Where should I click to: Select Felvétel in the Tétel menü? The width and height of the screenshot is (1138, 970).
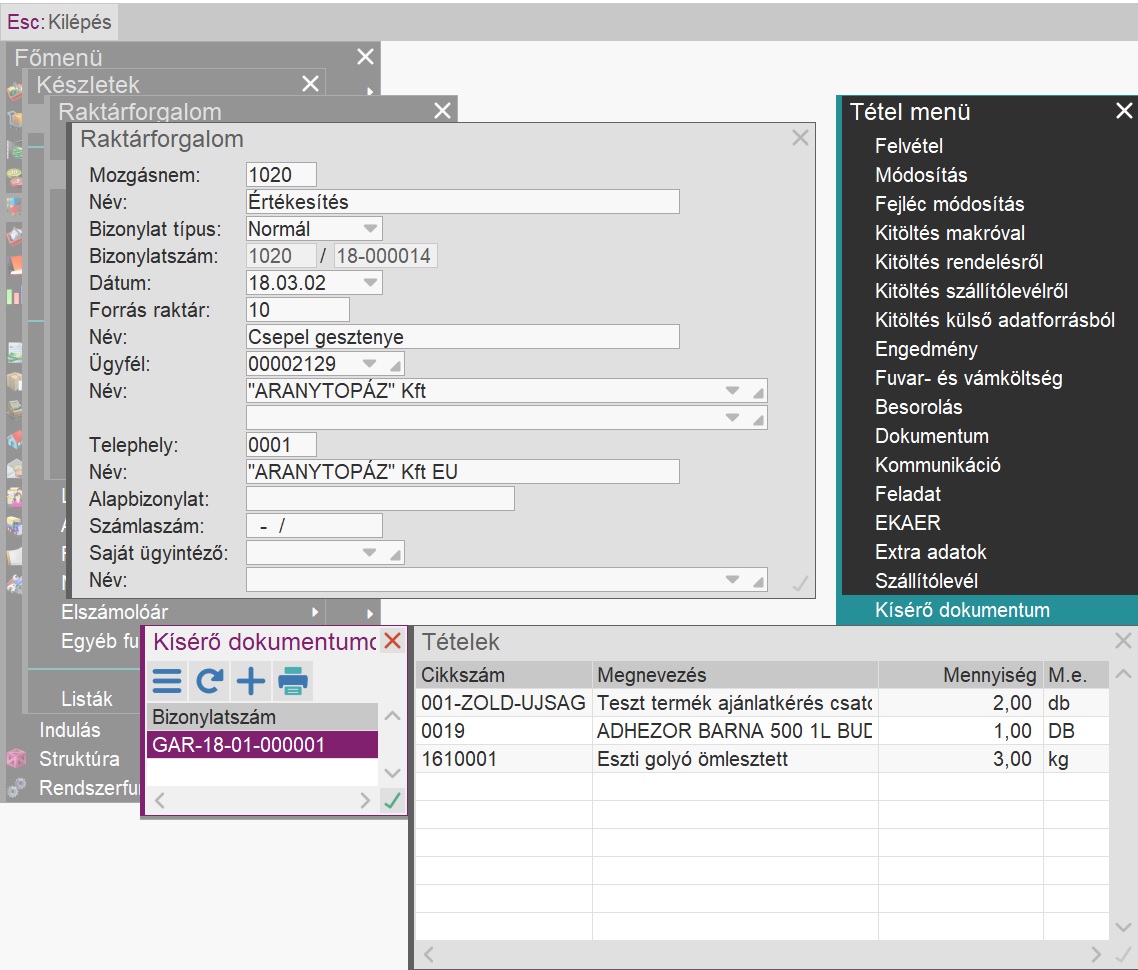pyautogui.click(x=909, y=146)
